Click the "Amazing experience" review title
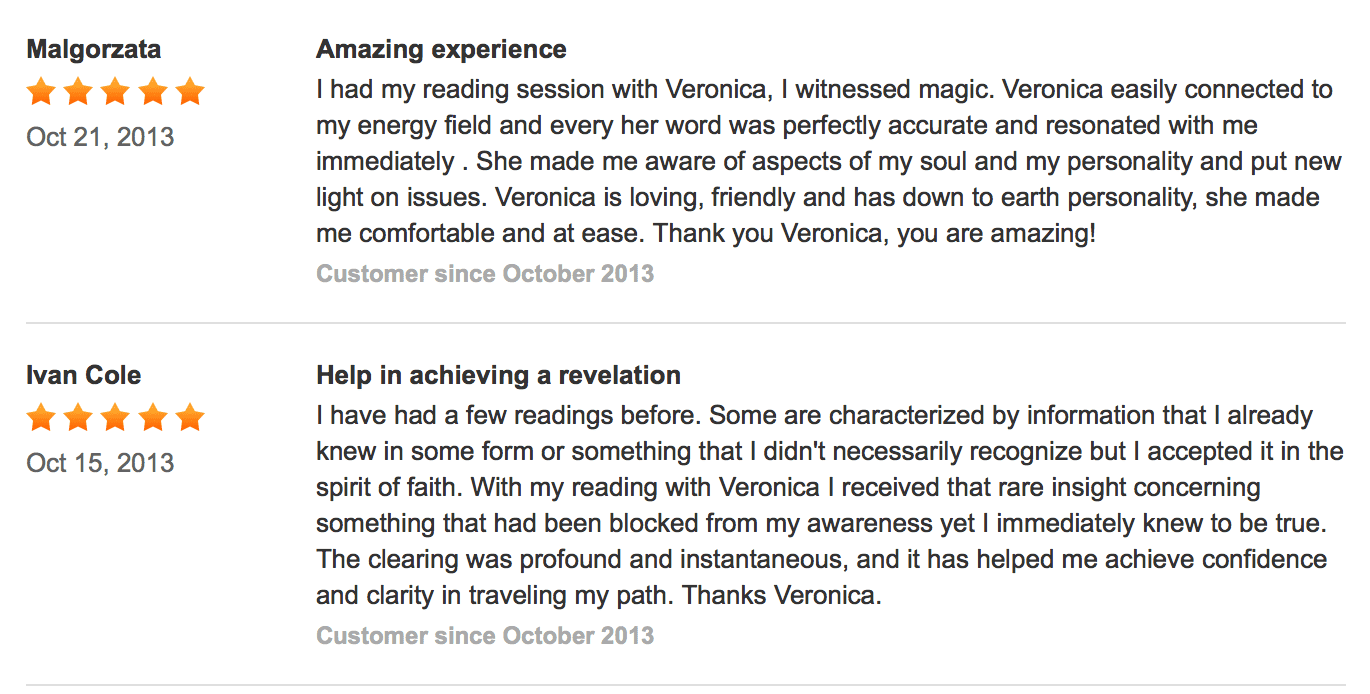This screenshot has width=1370, height=694. [x=441, y=50]
